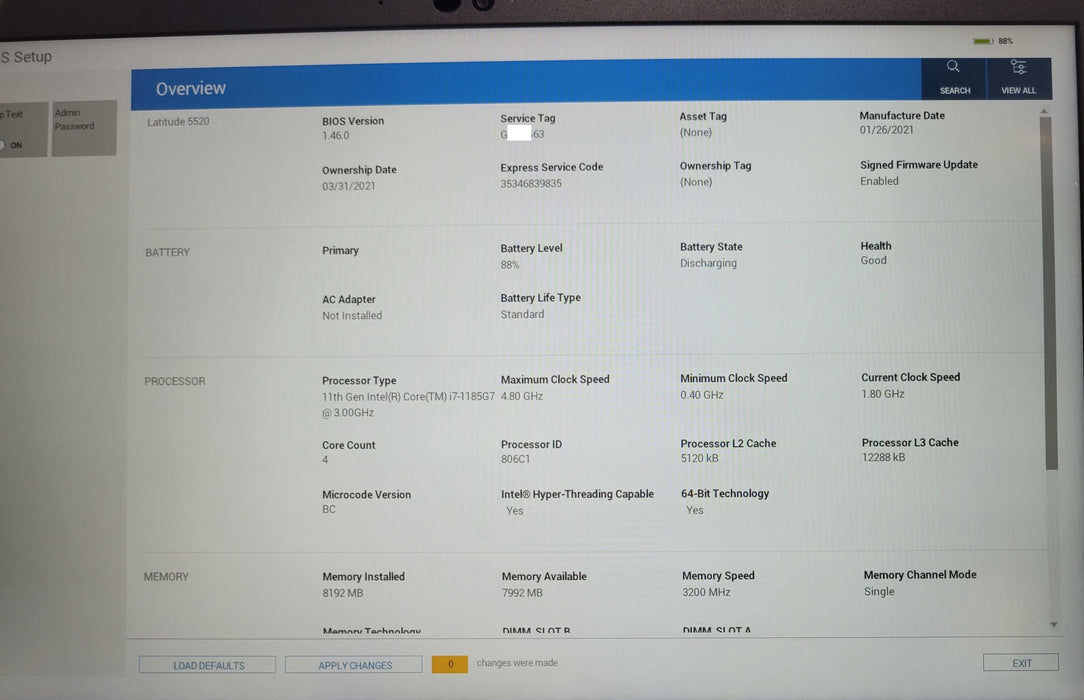The width and height of the screenshot is (1084, 700).
Task: Select Battery Level 88% value
Action: click(x=510, y=265)
